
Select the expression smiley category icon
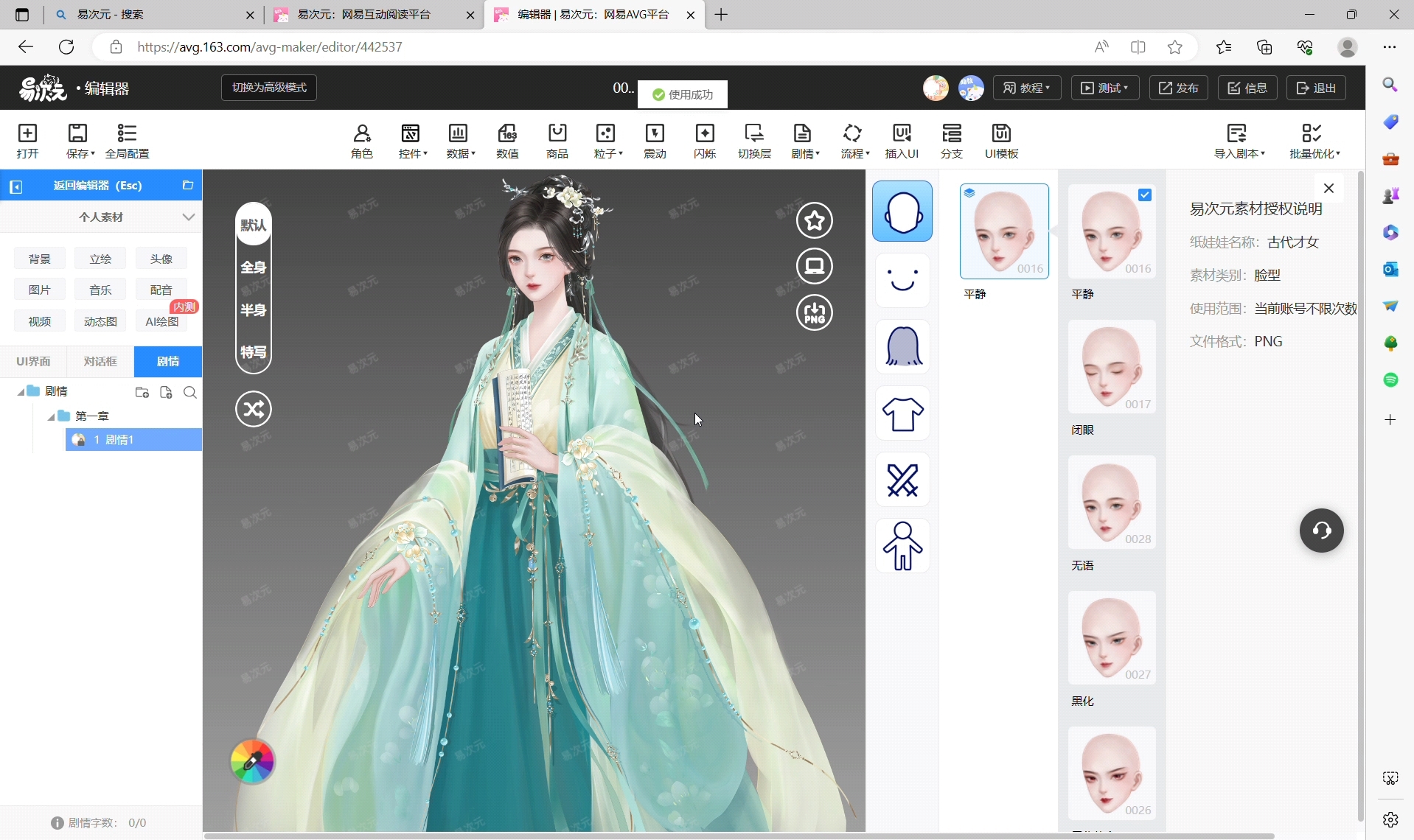902,281
